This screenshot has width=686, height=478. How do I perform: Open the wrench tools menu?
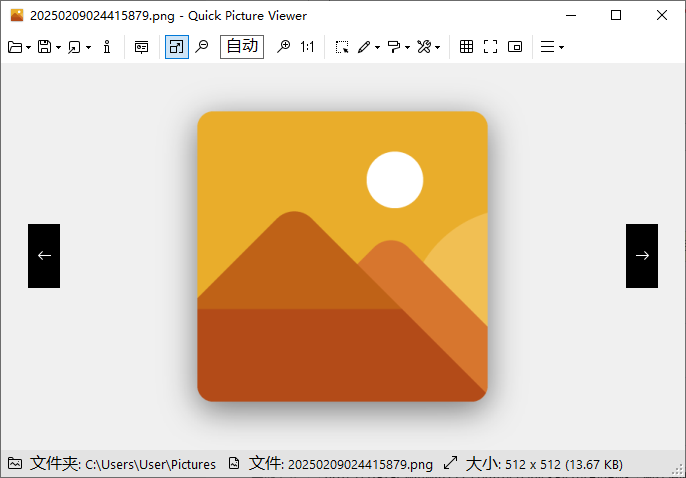click(428, 47)
